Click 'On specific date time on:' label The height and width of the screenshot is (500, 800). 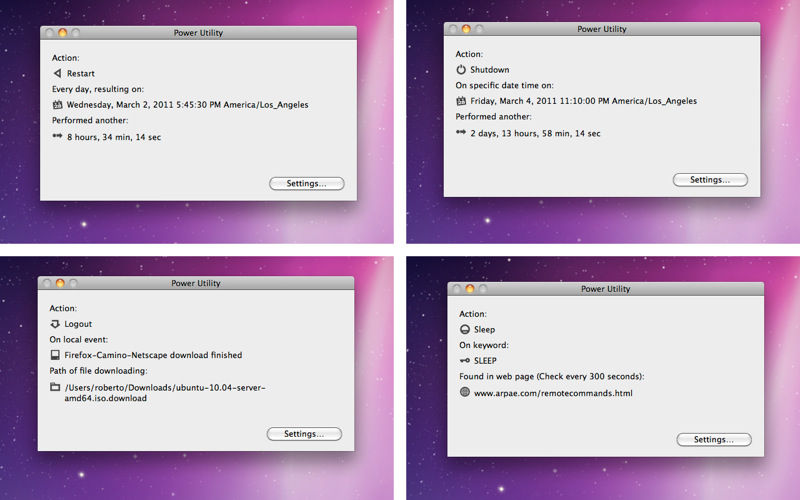tap(505, 86)
